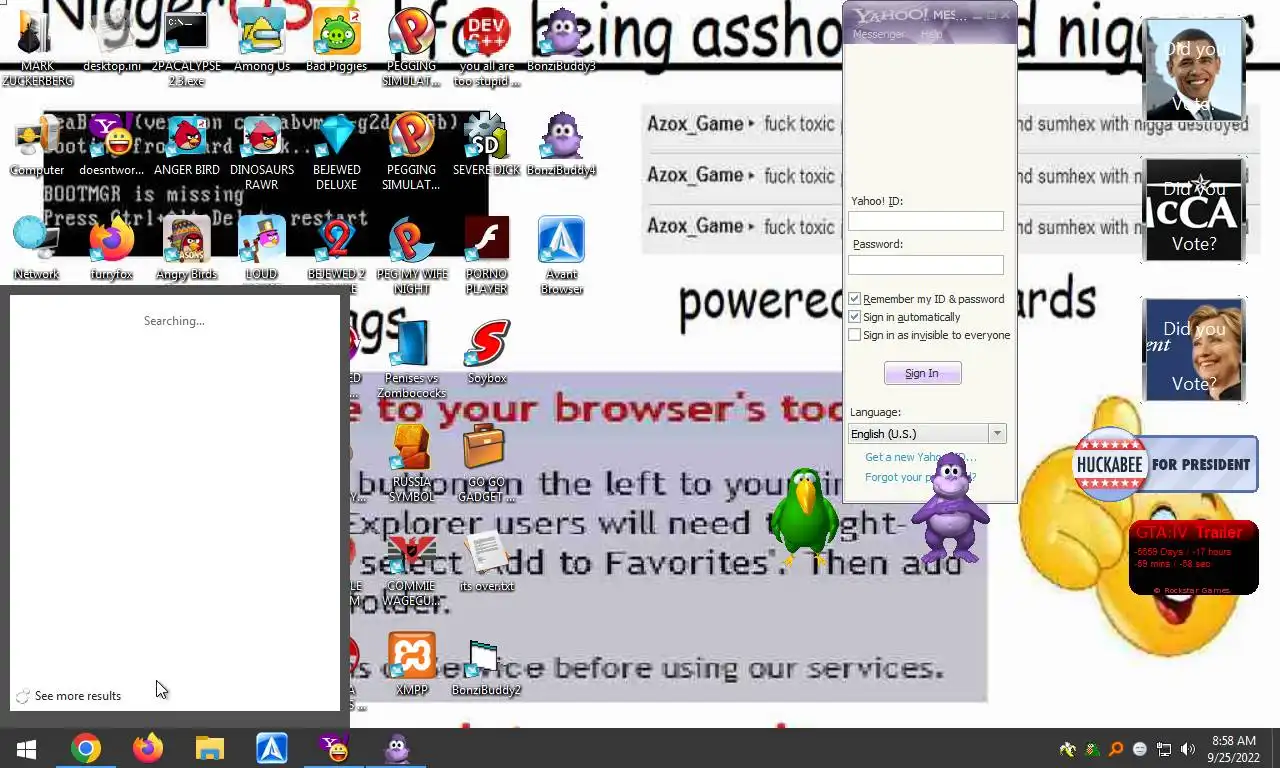Image resolution: width=1280 pixels, height=768 pixels.
Task: Open Google Chrome from the taskbar
Action: [x=86, y=748]
